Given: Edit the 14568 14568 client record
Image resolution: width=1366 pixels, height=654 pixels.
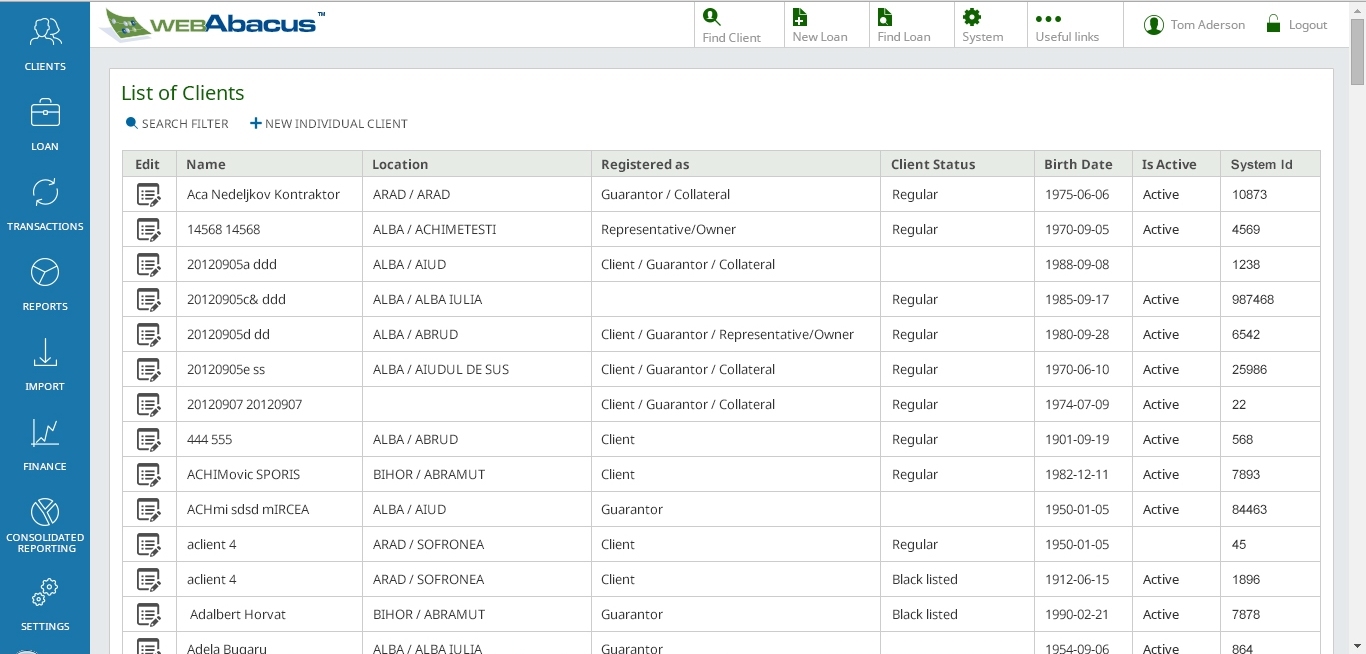Looking at the screenshot, I should [148, 229].
